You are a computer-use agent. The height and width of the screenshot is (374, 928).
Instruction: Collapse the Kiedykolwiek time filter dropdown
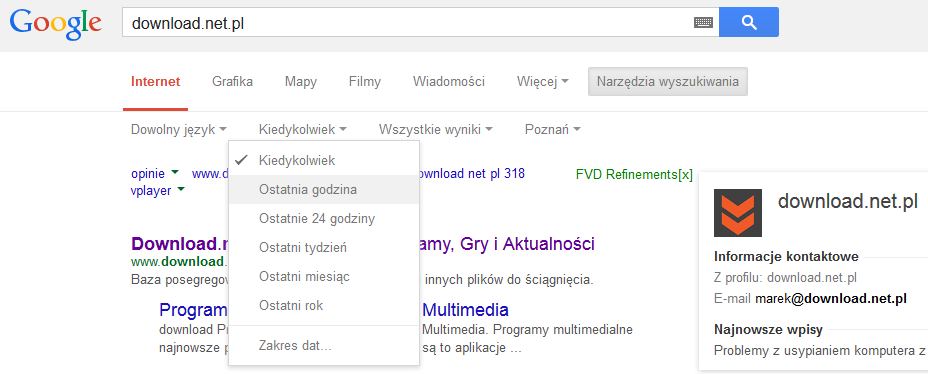[302, 129]
